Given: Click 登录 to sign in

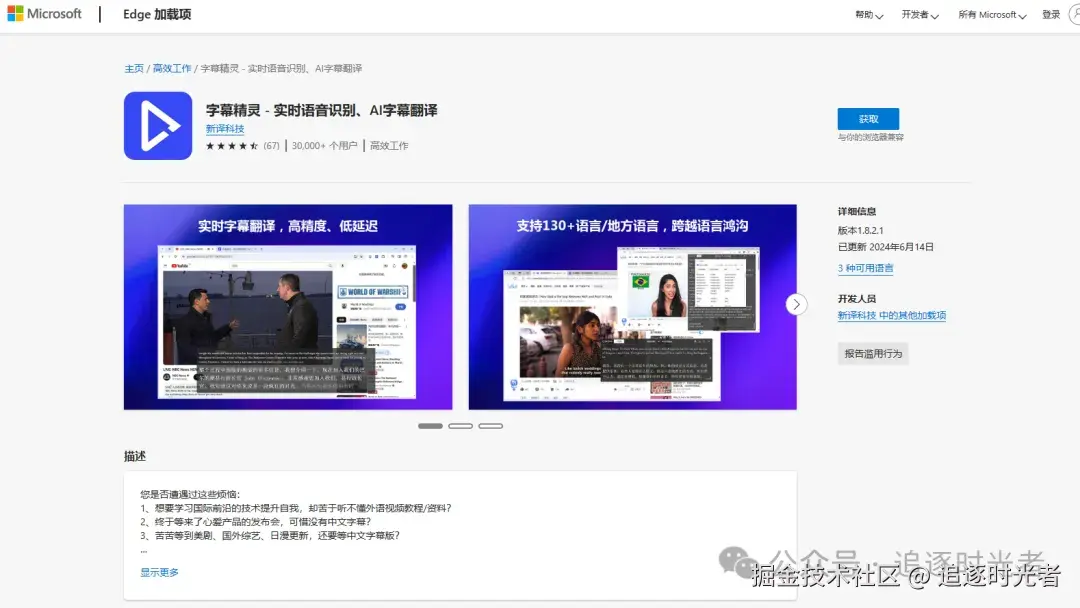Looking at the screenshot, I should tap(1050, 14).
